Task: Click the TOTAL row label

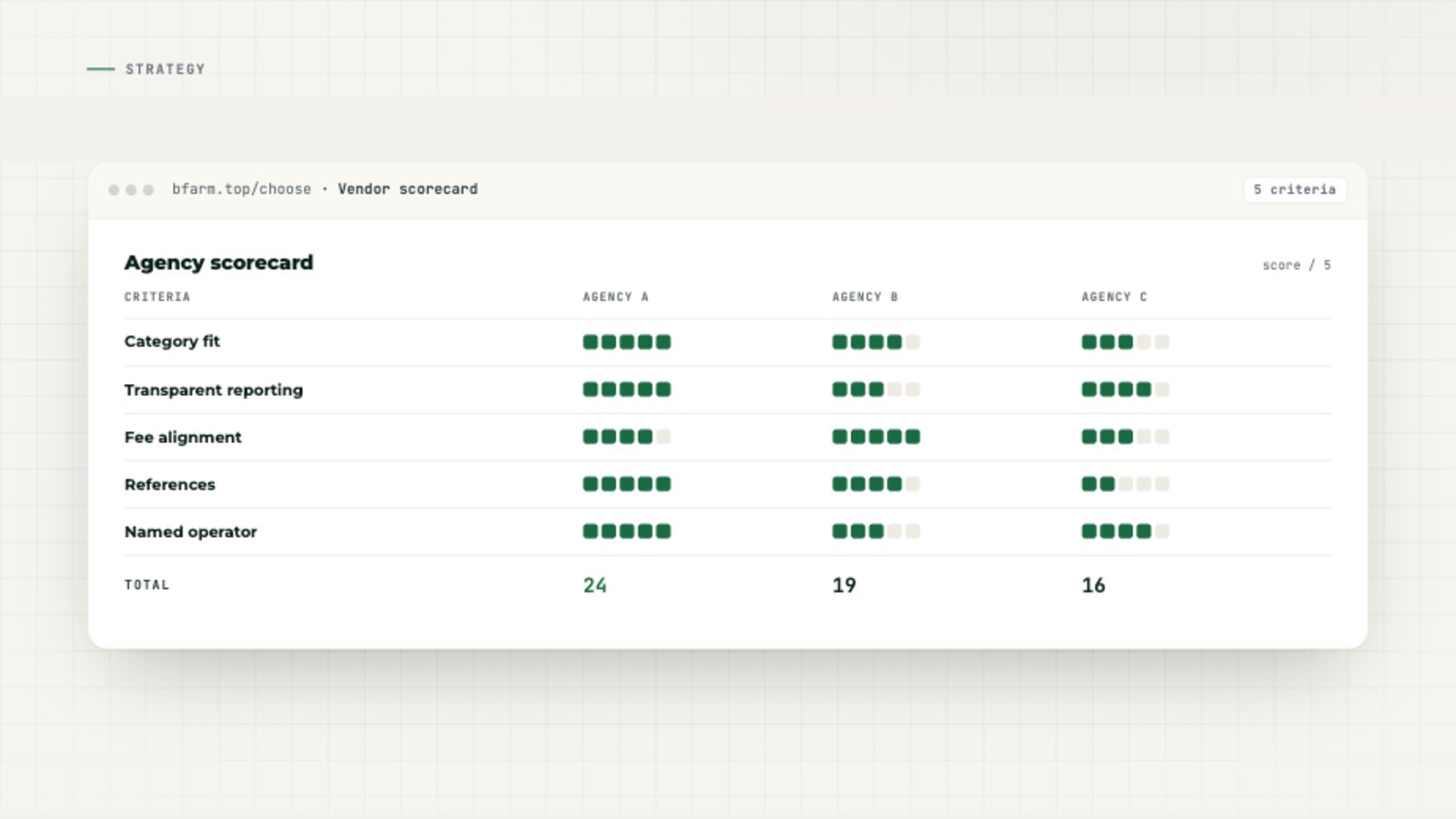Action: pyautogui.click(x=147, y=585)
